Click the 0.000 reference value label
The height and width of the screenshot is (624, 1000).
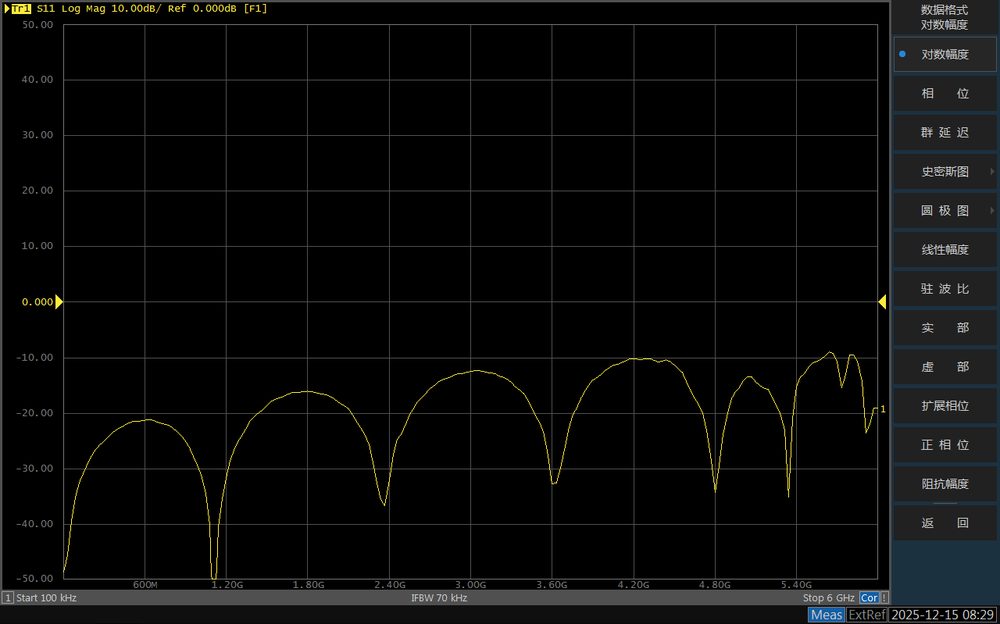pos(38,302)
